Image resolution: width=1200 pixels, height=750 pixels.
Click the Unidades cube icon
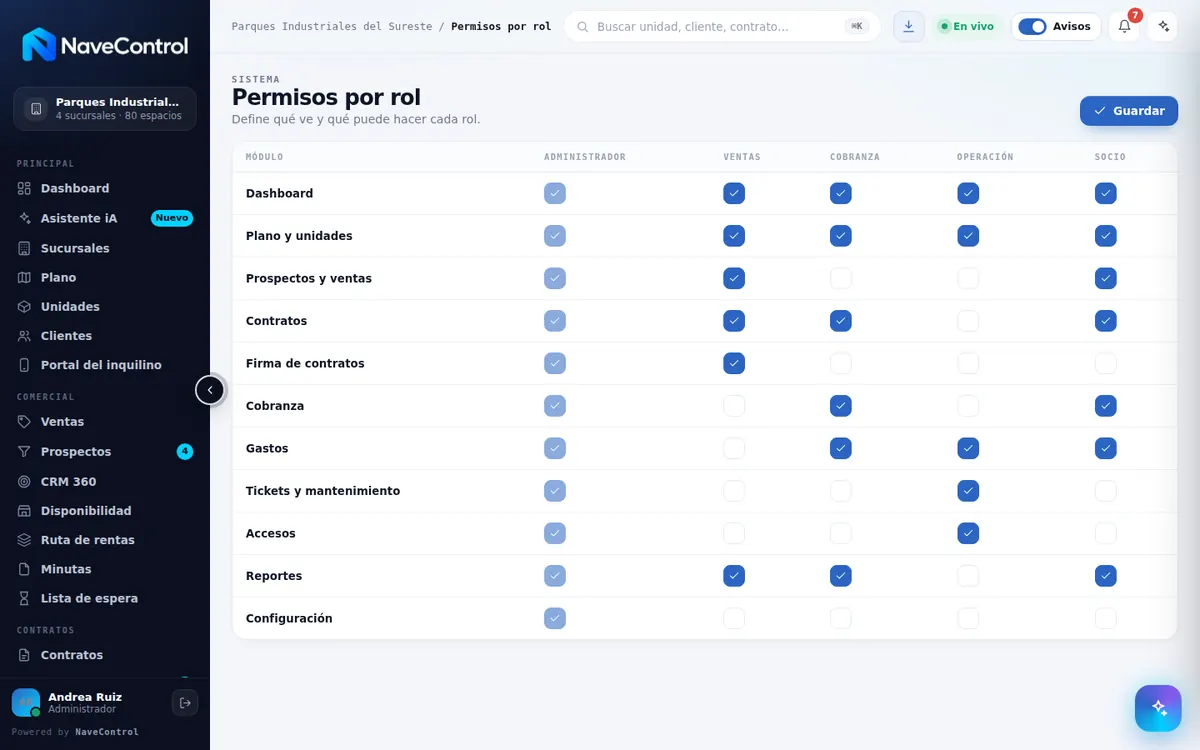[25, 306]
